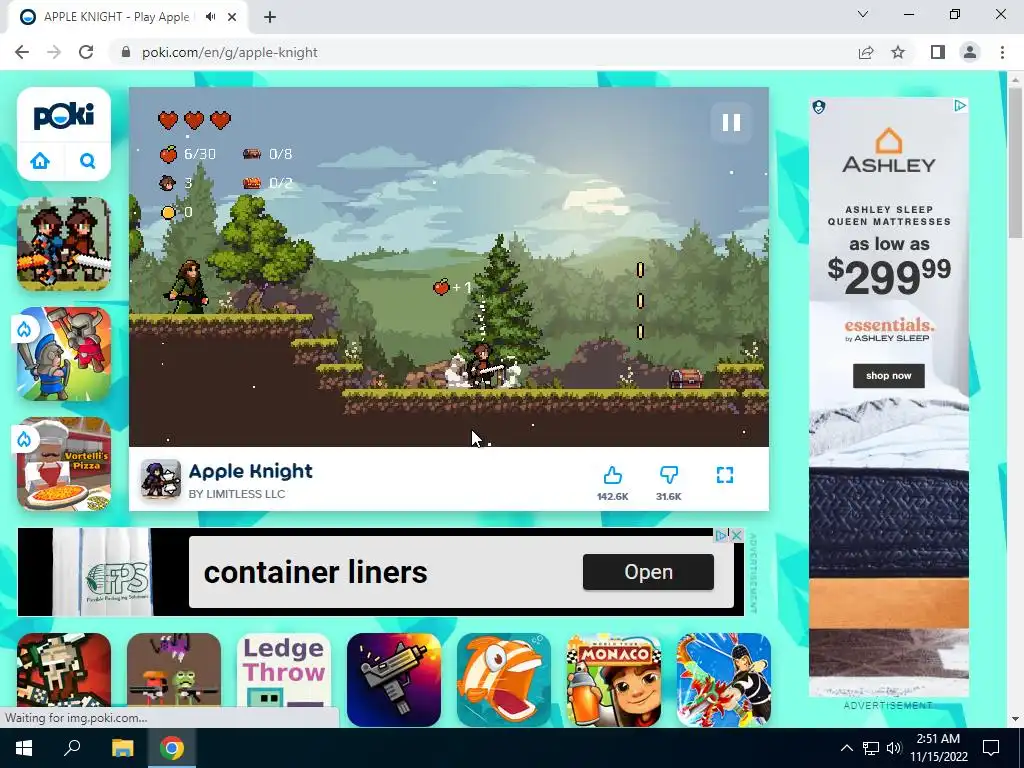Click the page vertical scrollbar
The width and height of the screenshot is (1024, 768).
1015,163
